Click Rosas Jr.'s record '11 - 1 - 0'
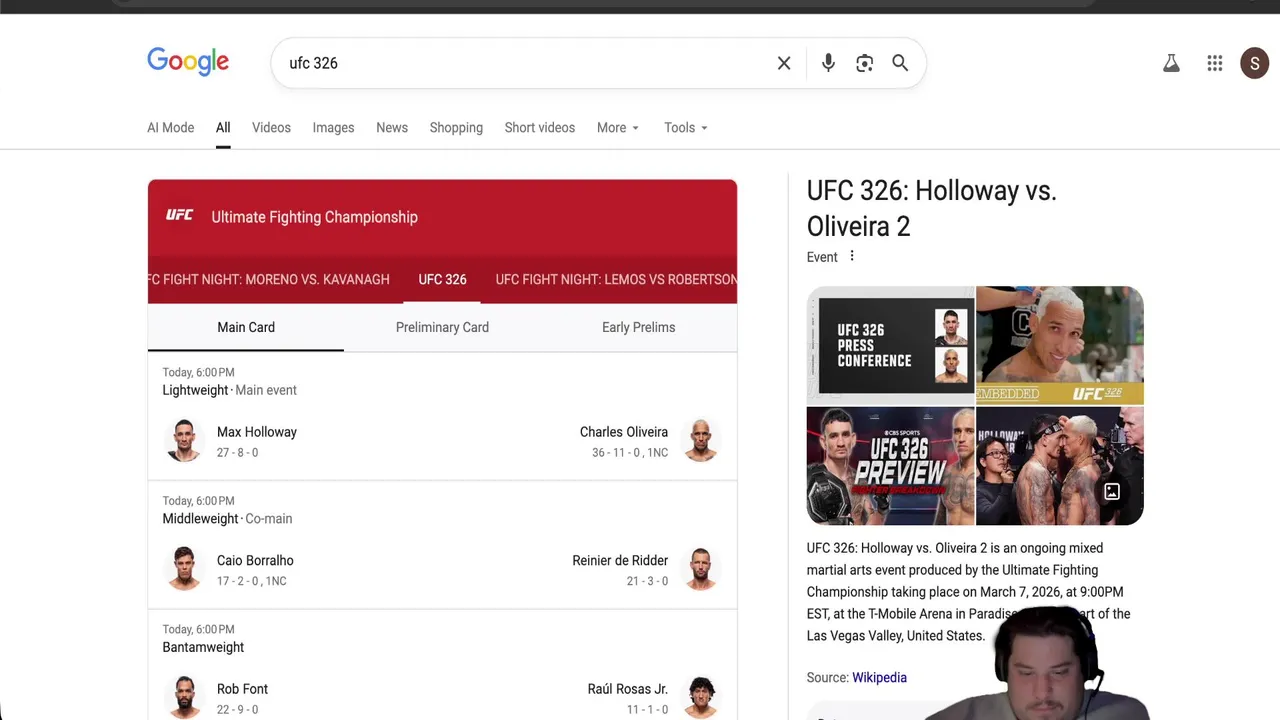 tap(647, 709)
